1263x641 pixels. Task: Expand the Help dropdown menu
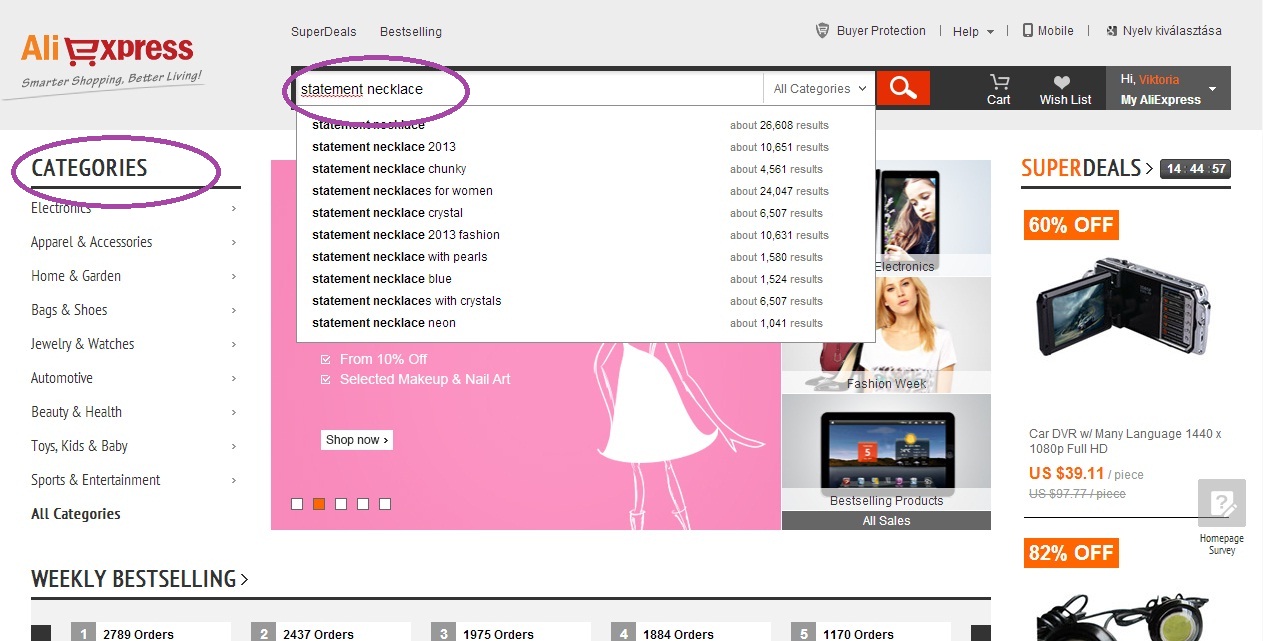coord(973,31)
